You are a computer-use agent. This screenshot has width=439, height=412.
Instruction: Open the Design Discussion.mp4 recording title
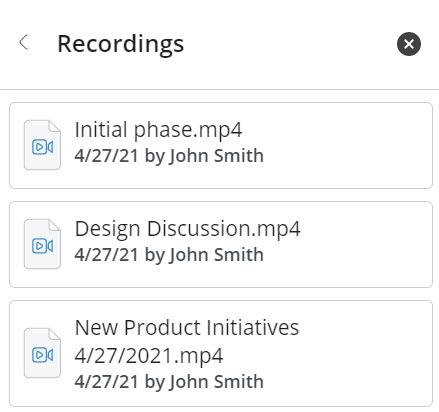(187, 229)
